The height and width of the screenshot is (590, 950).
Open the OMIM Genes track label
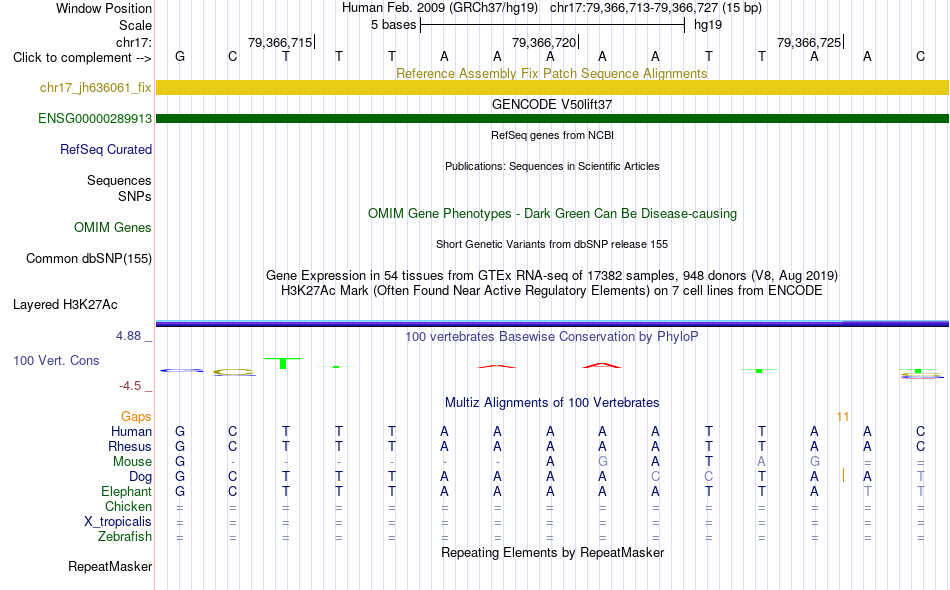113,228
